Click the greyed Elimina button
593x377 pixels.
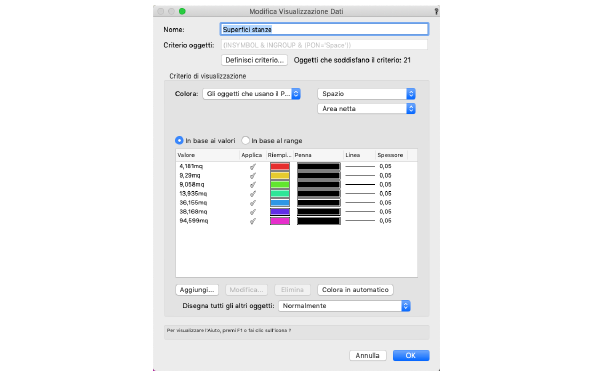click(292, 290)
